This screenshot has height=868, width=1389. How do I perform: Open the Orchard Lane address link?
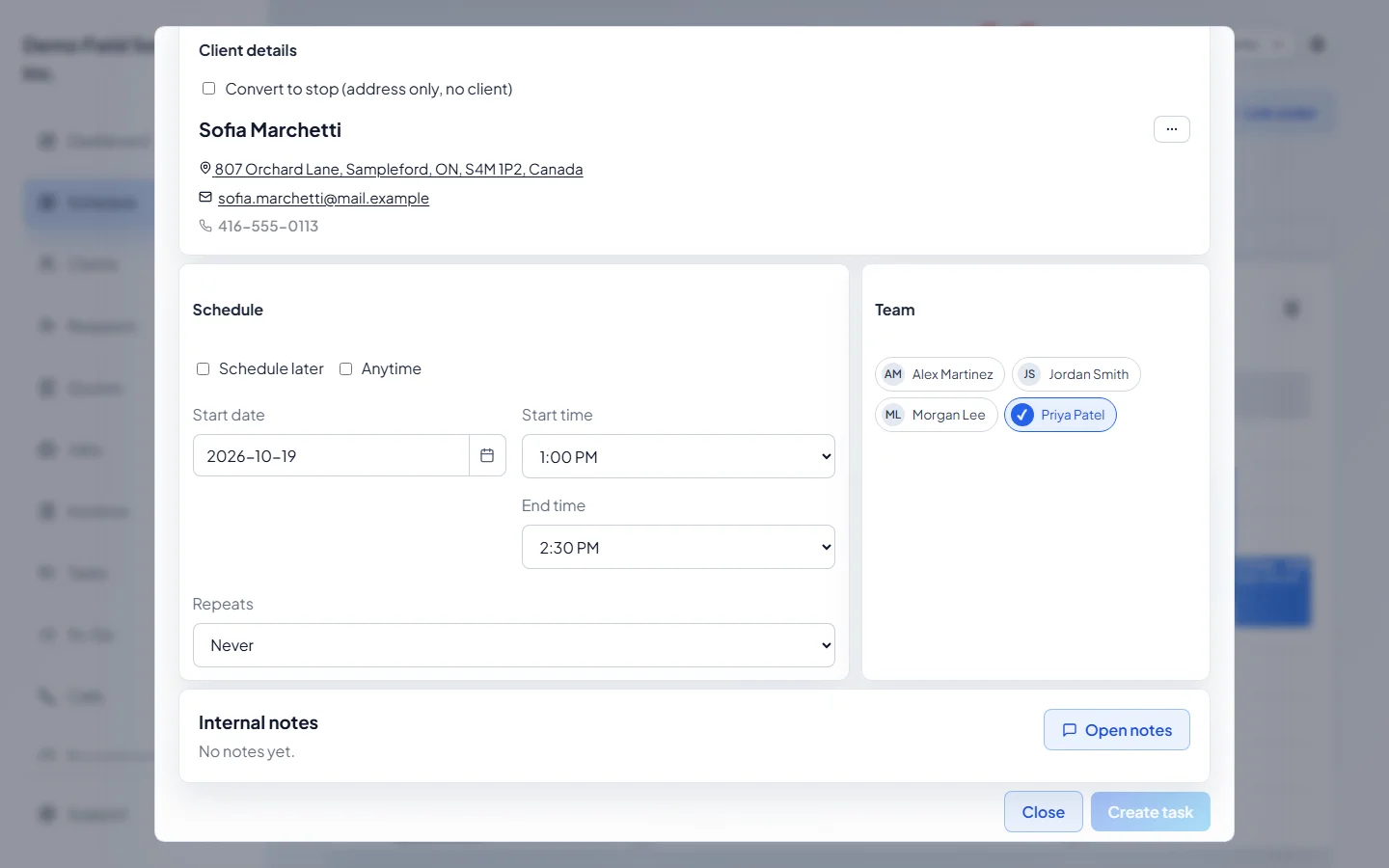tap(398, 169)
